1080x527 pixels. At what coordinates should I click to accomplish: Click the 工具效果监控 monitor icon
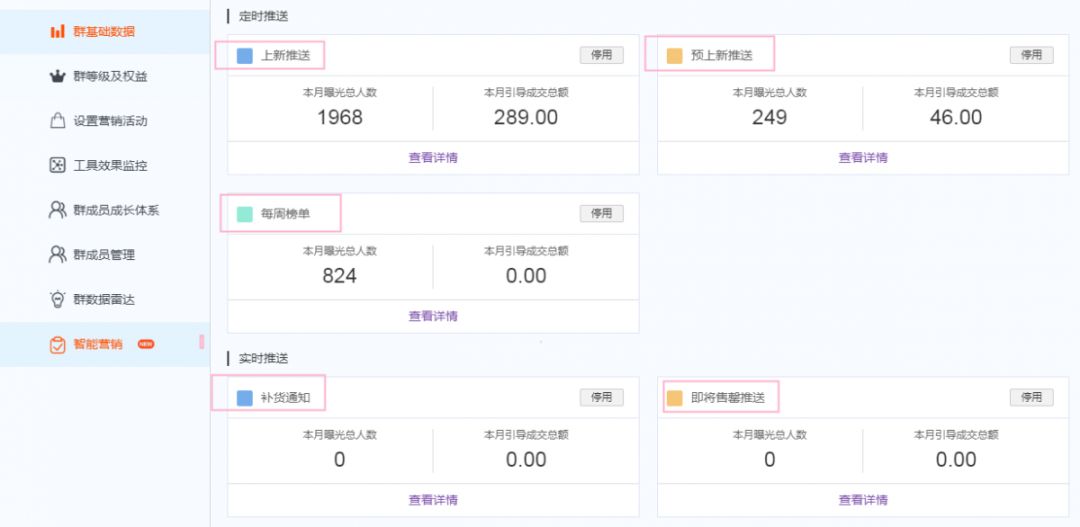[57, 166]
